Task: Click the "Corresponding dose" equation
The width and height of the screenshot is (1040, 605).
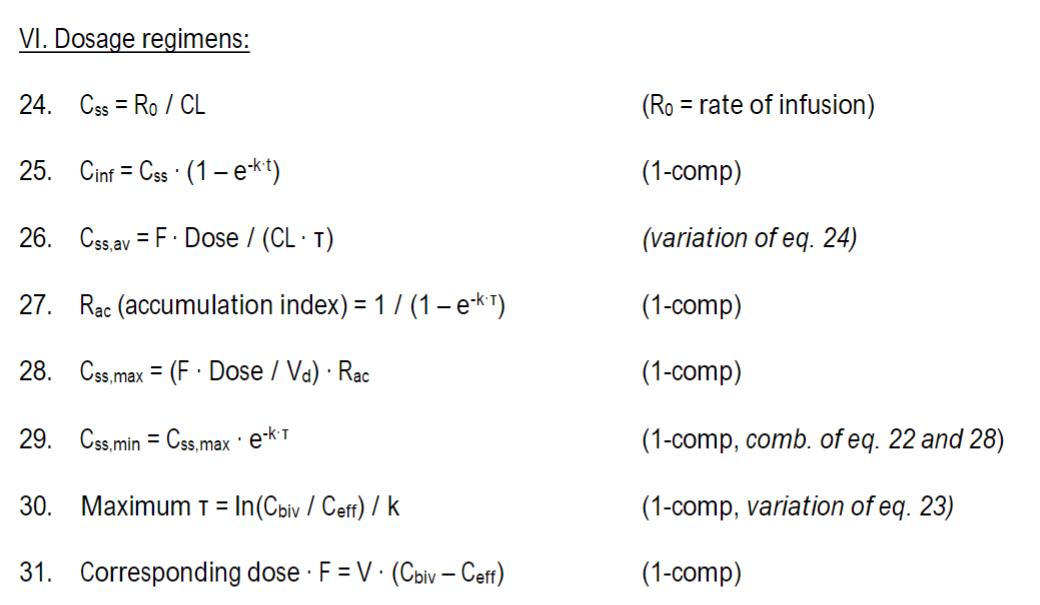Action: point(291,572)
